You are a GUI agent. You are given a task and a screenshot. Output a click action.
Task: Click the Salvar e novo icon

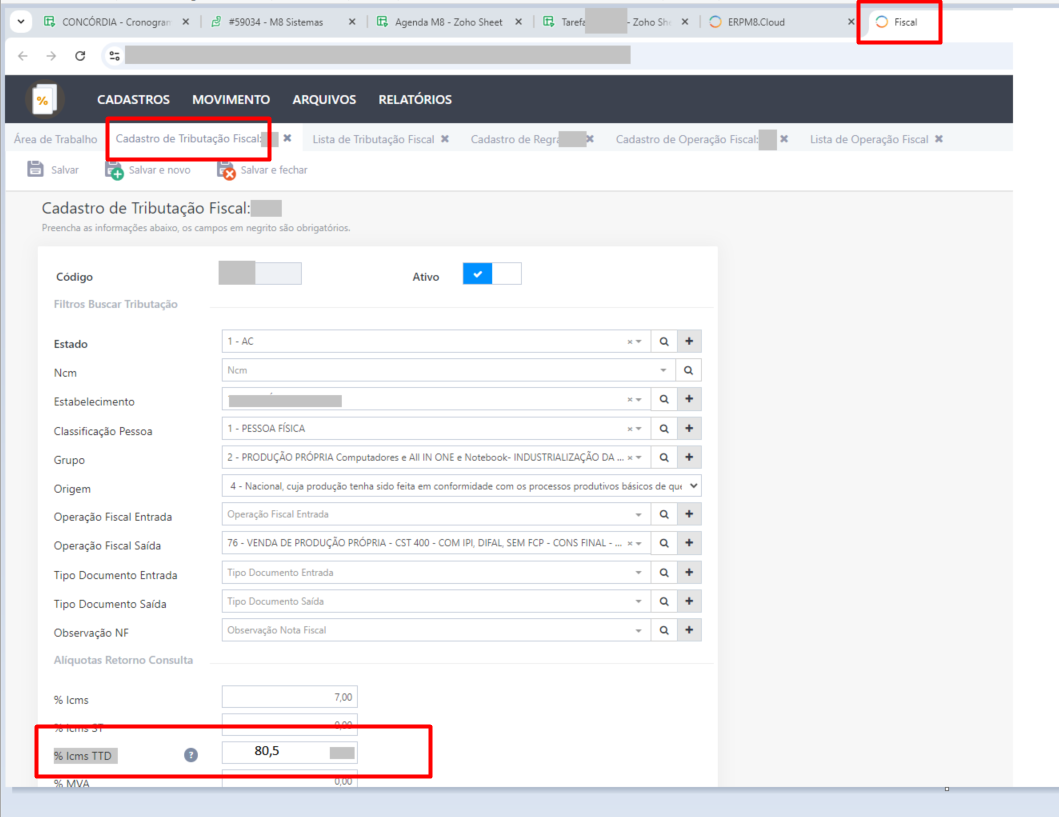pyautogui.click(x=114, y=170)
